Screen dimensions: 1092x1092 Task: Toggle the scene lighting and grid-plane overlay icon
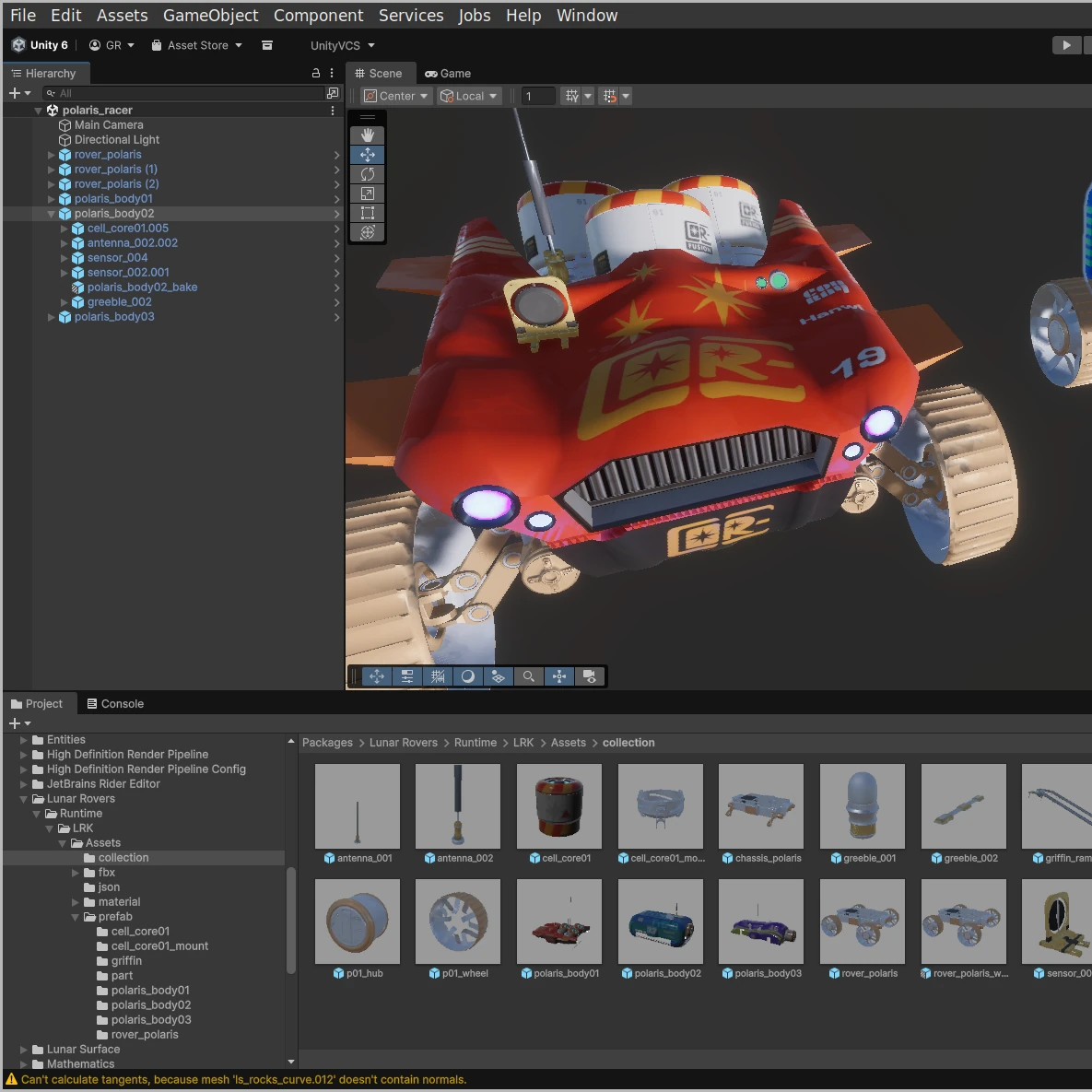pyautogui.click(x=498, y=676)
